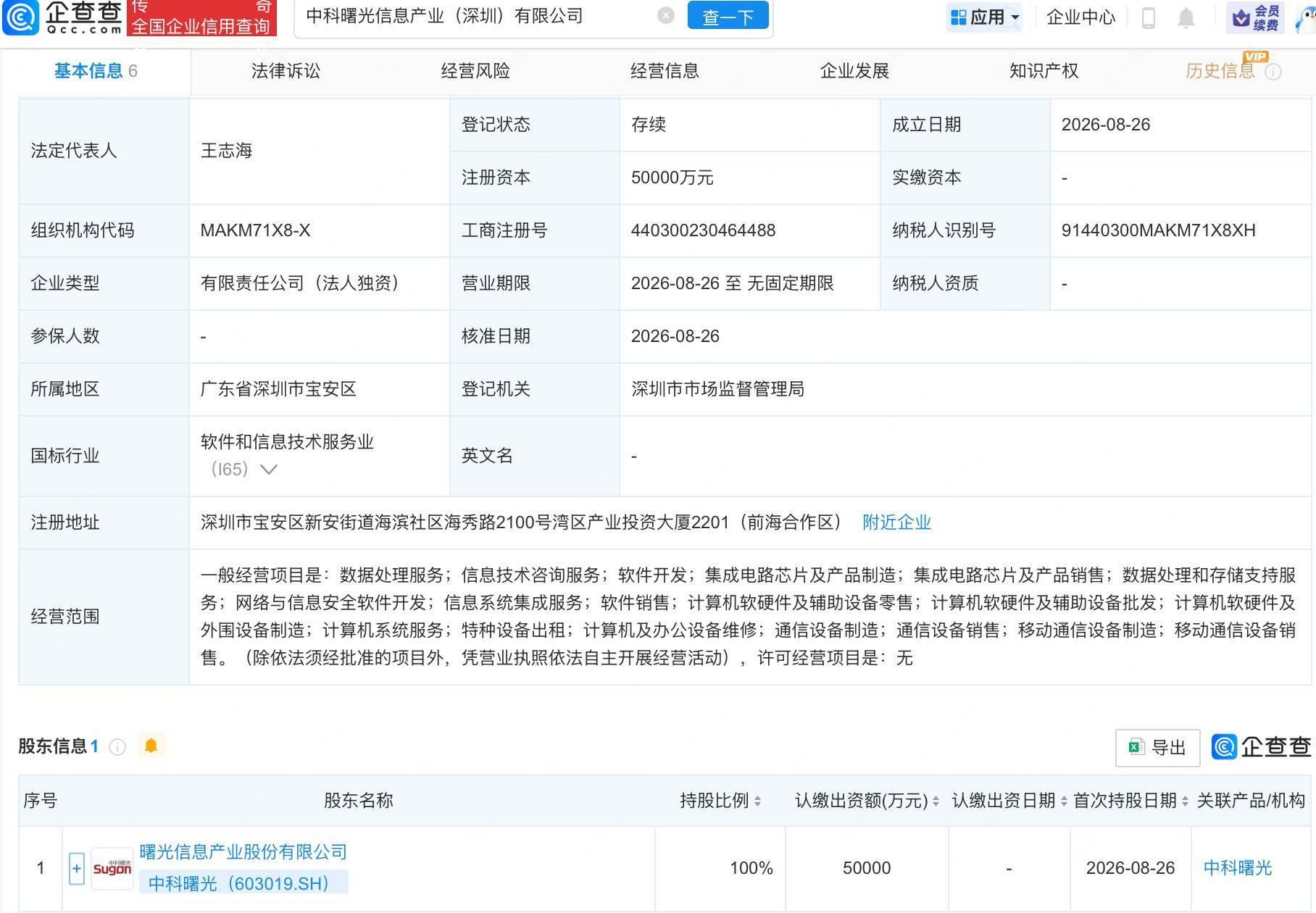Open 企业中心 link in header
The image size is (1316, 913).
click(1080, 17)
